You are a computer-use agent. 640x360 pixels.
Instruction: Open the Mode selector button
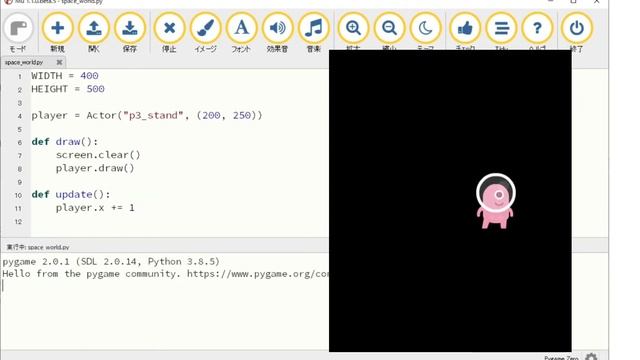18,28
